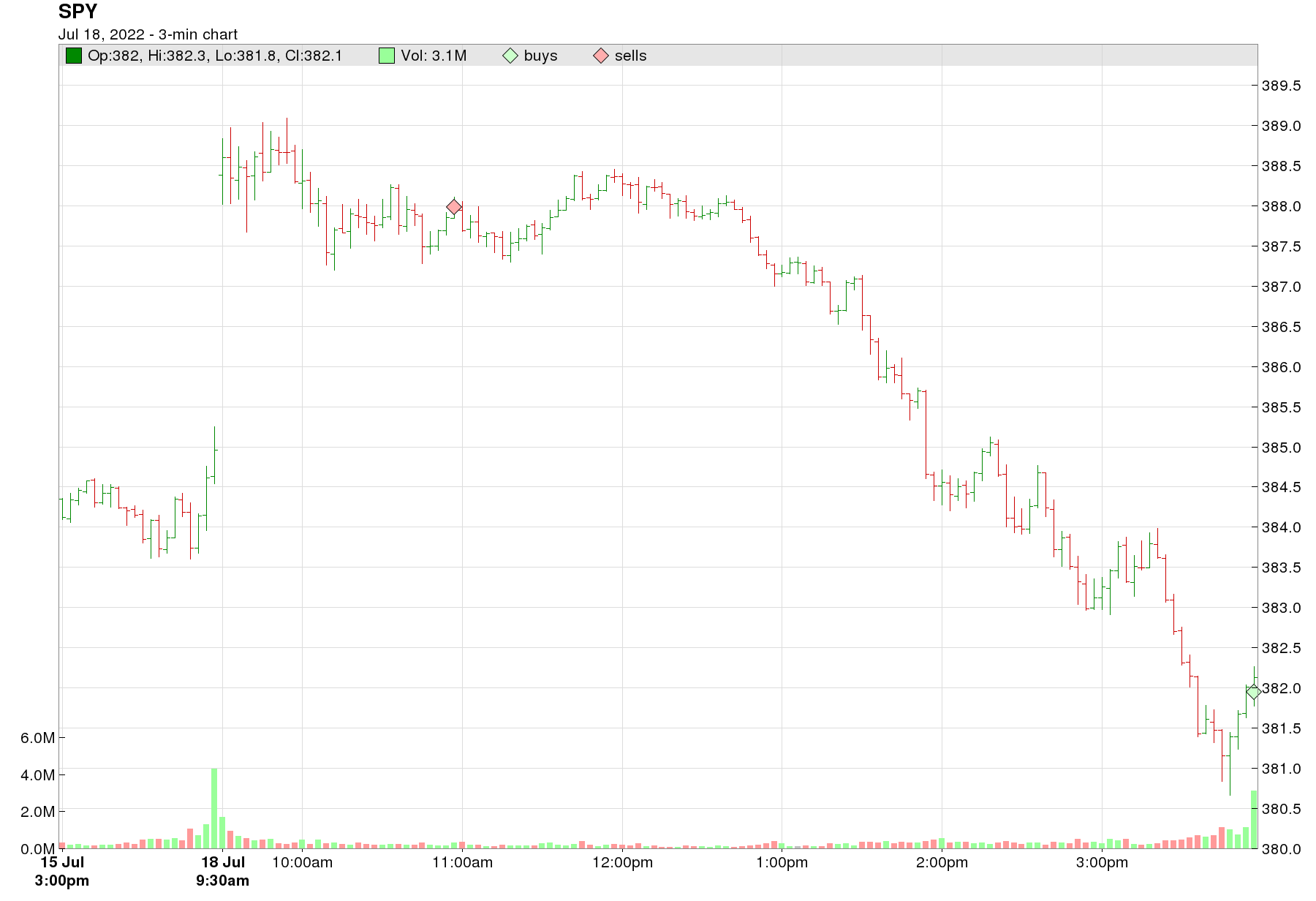Screen dimensions: 1316x901
Task: Click the 2.0M volume axis label
Action: (x=38, y=812)
